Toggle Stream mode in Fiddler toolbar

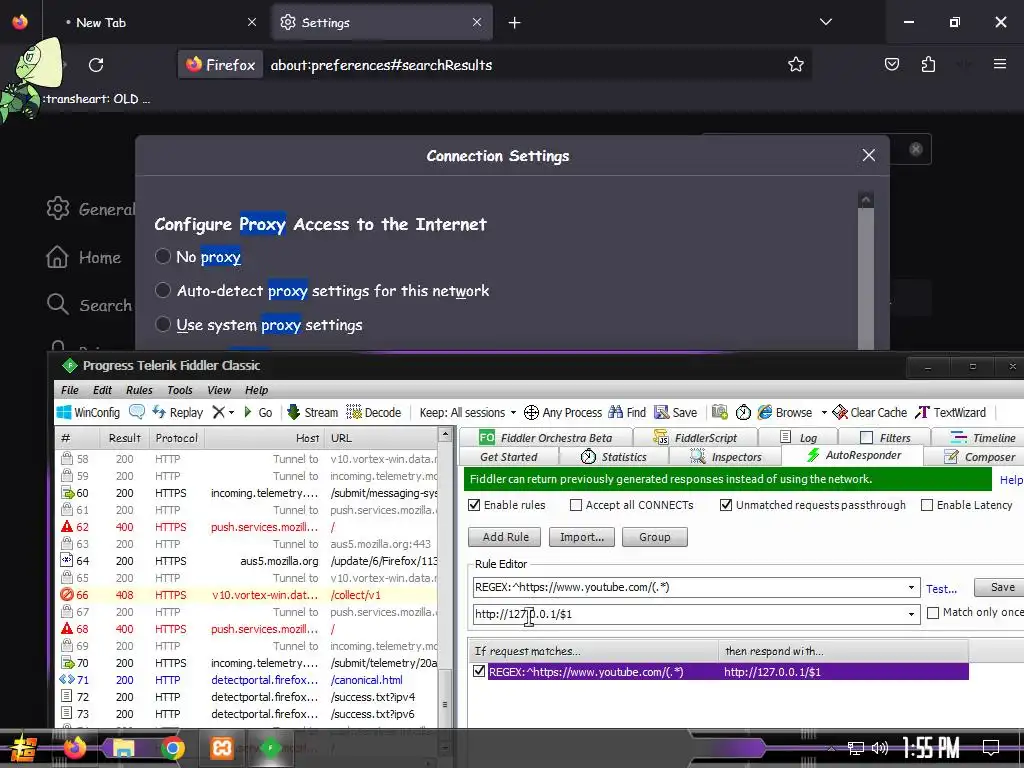coord(313,412)
